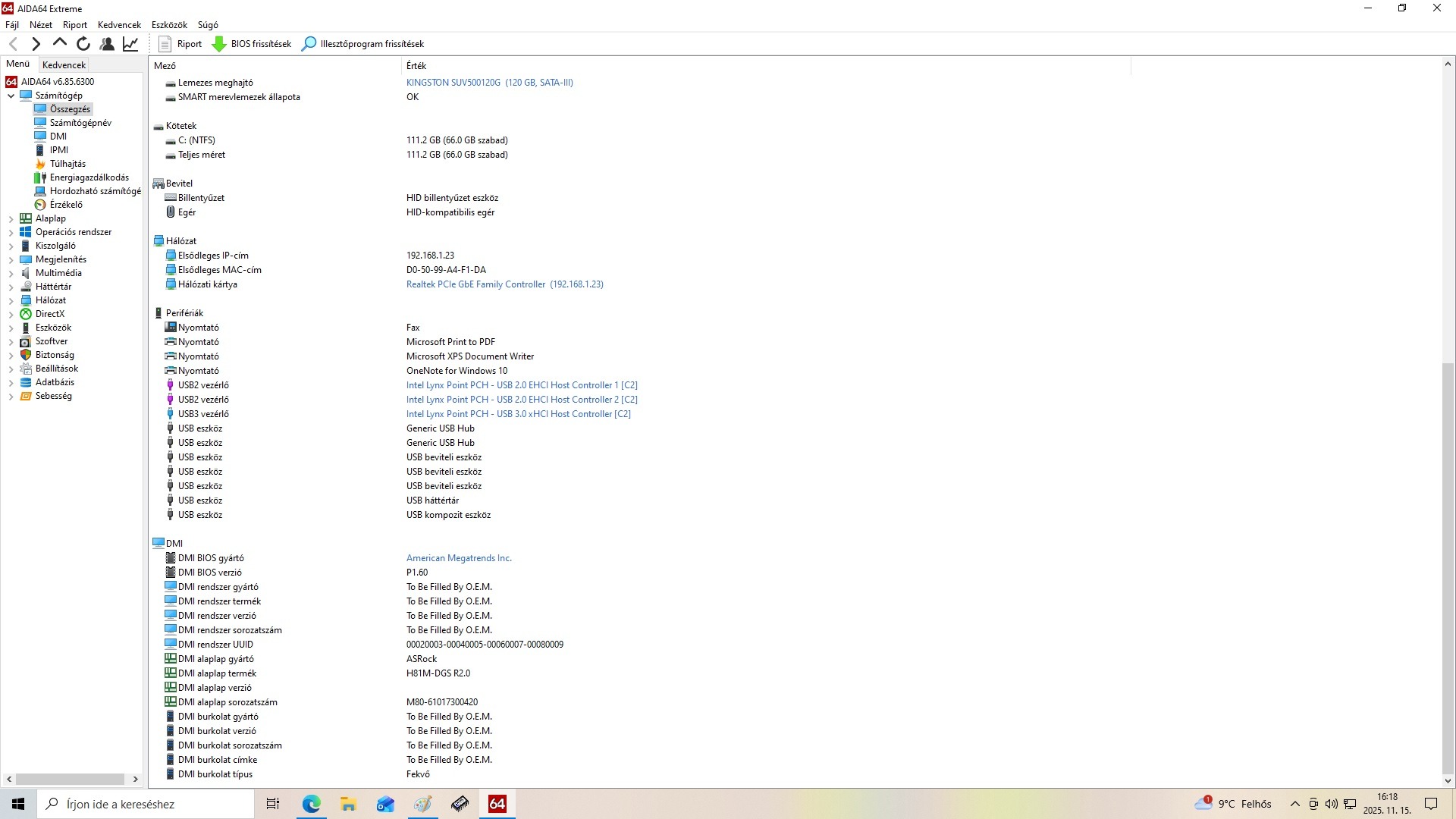Click the BIOS frissítések green arrow
The width and height of the screenshot is (1456, 819).
(219, 44)
